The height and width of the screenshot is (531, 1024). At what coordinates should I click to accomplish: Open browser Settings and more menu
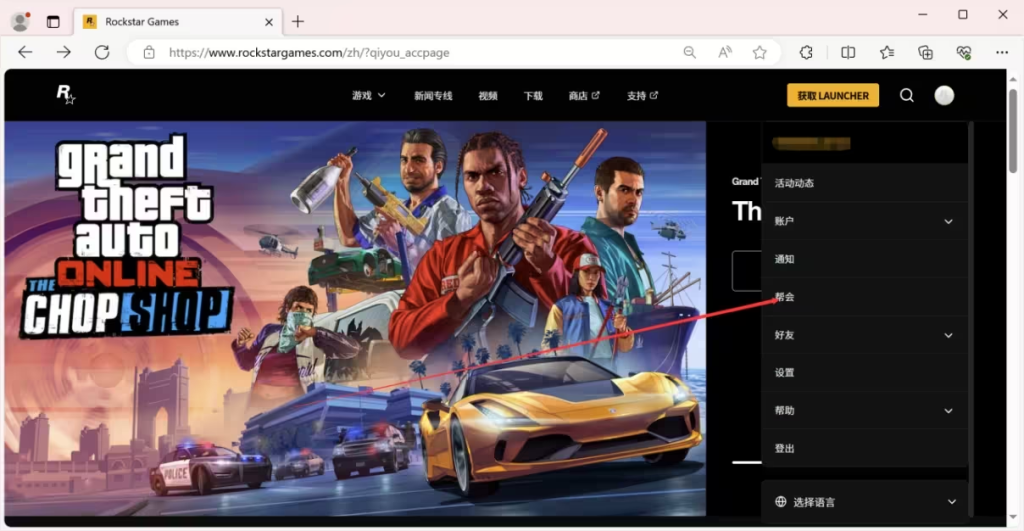pos(1002,52)
